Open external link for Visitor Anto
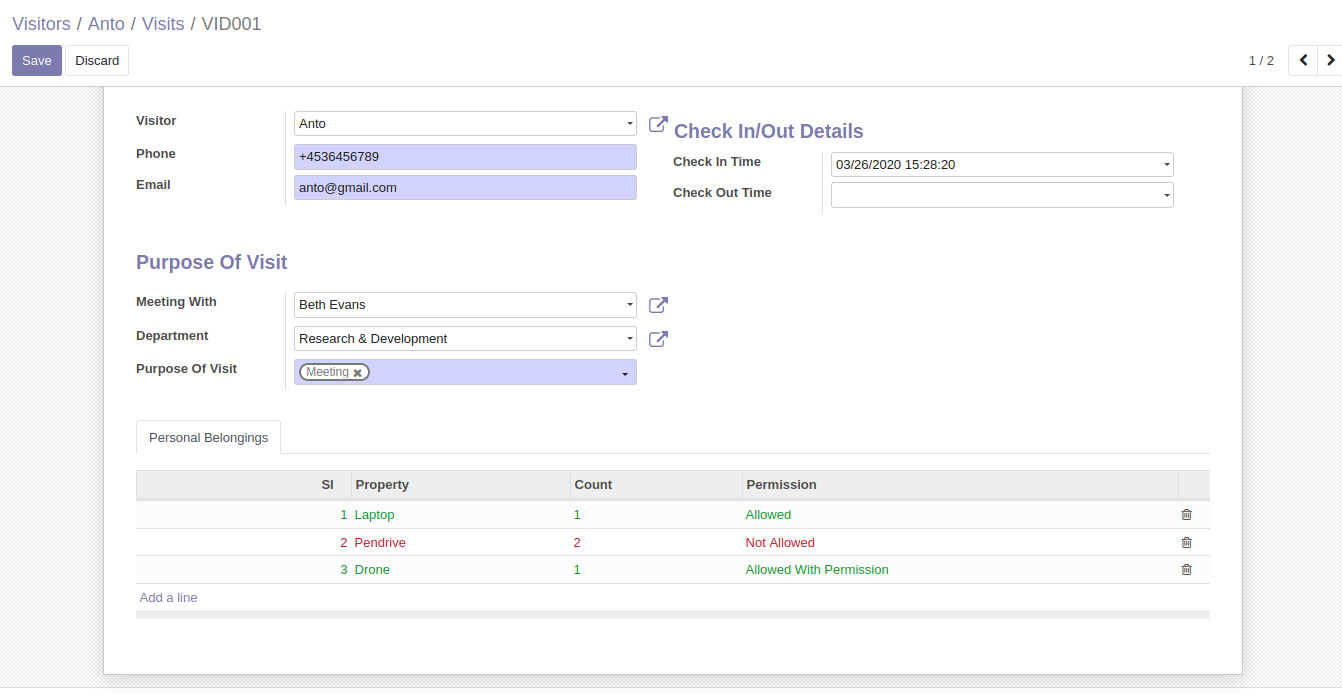 click(658, 124)
